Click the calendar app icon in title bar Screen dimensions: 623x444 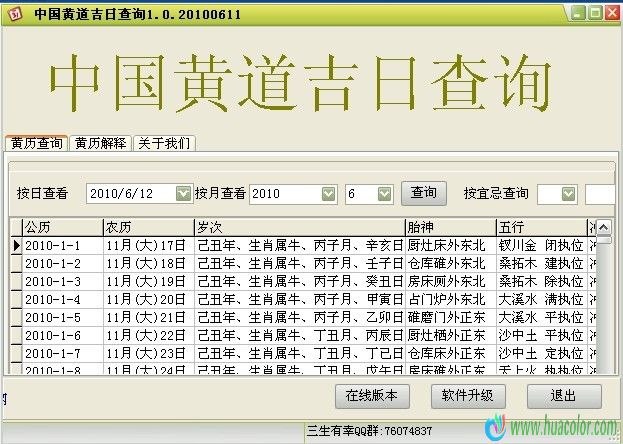(15, 14)
